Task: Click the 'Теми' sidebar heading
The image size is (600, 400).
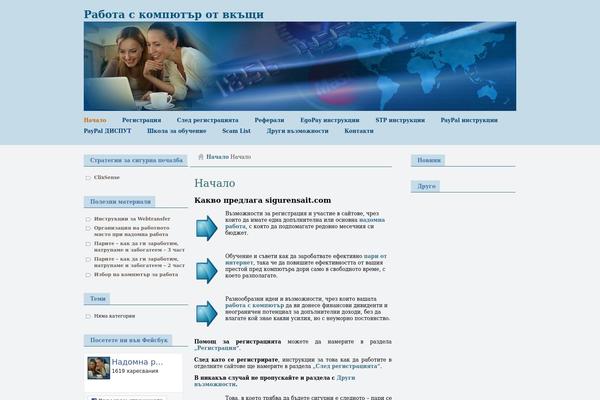Action: point(97,299)
